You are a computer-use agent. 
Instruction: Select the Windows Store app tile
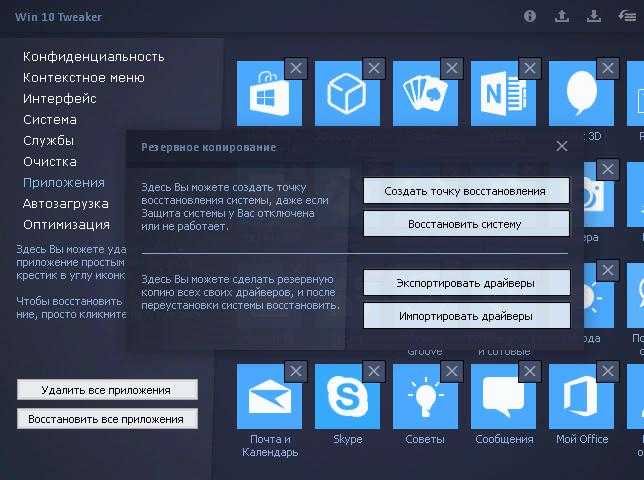[269, 93]
